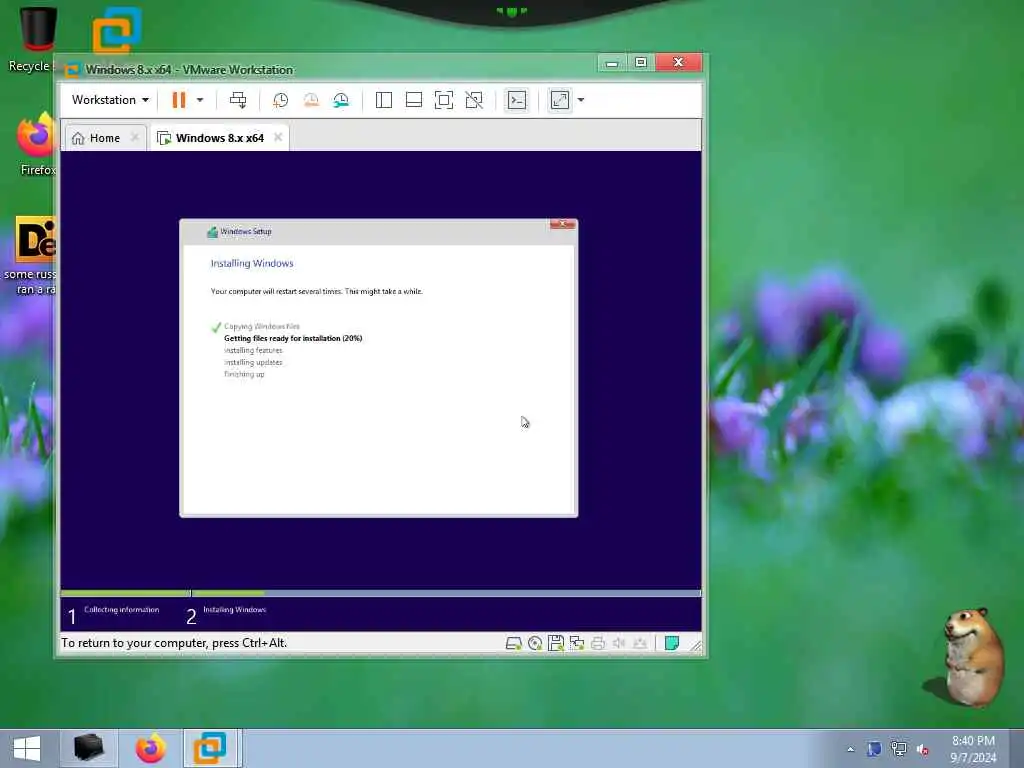Click Send Ctrl+Alt+Del toolbar icon

[238, 100]
